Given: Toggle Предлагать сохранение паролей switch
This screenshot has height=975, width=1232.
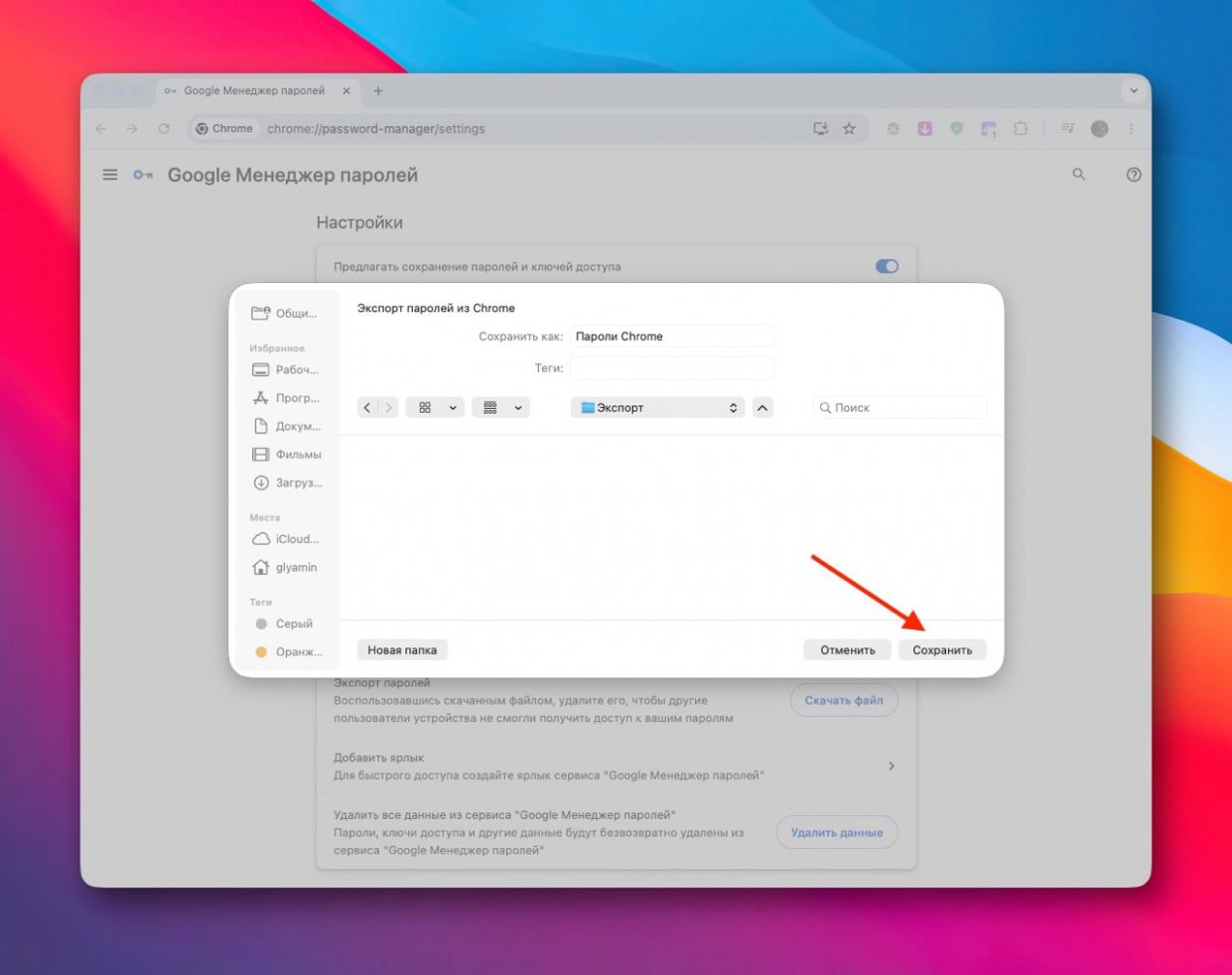Looking at the screenshot, I should point(887,266).
